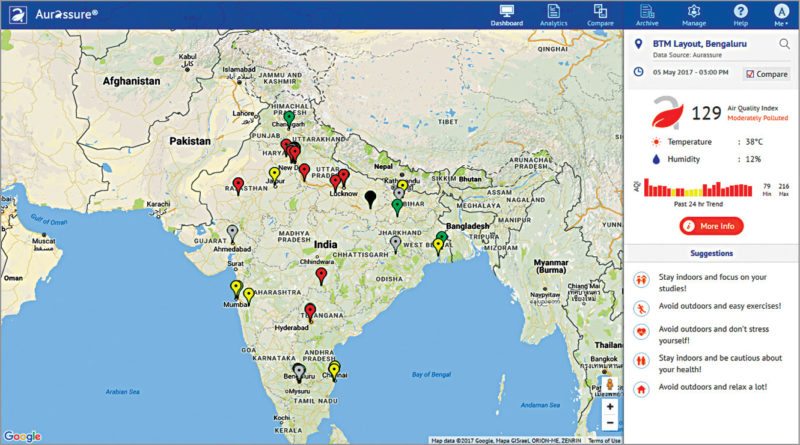Open the Help page
Screen dimensions: 800x445
click(x=740, y=14)
